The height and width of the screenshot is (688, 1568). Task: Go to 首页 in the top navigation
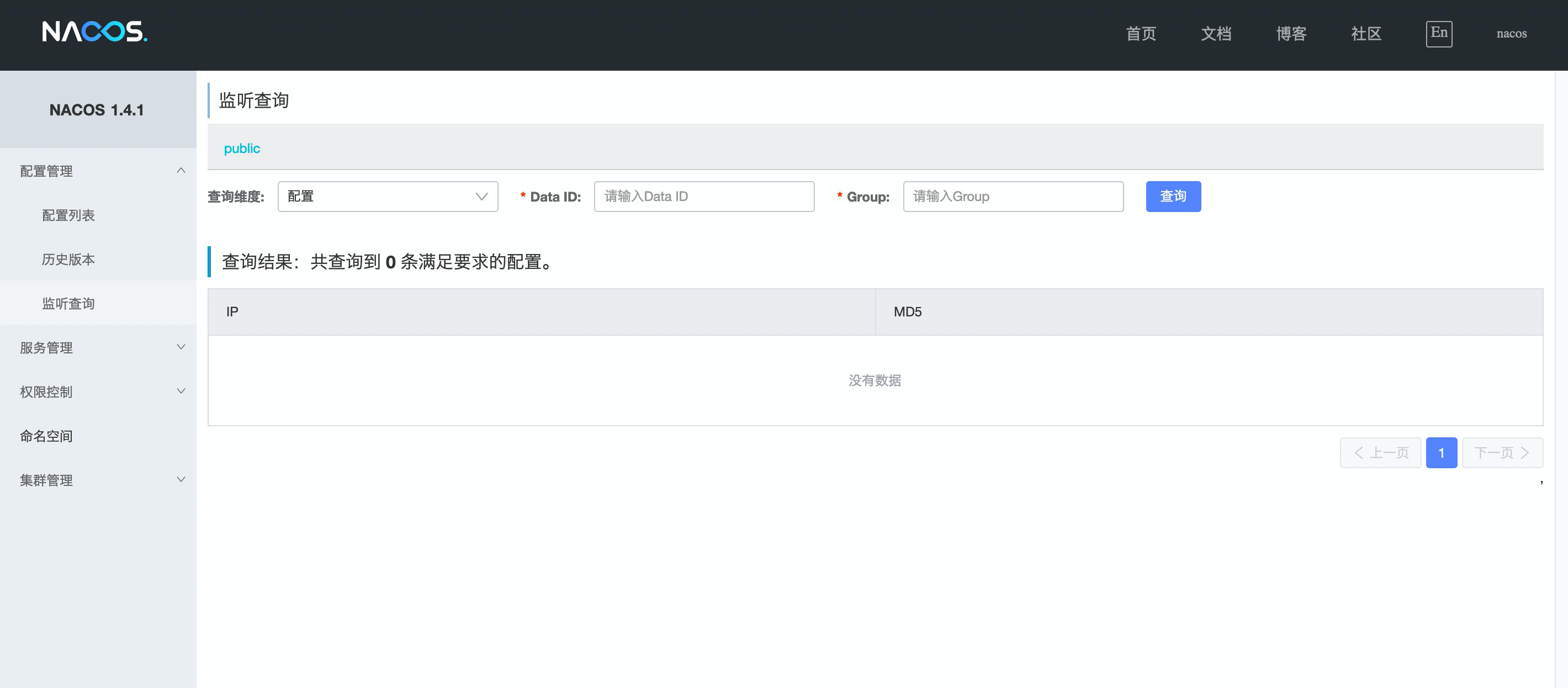1141,34
